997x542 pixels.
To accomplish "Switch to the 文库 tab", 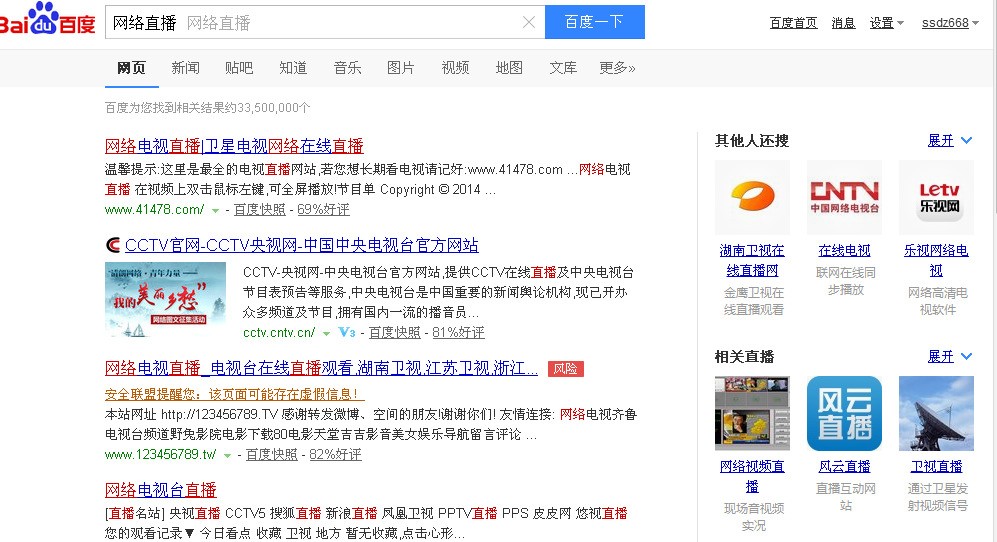I will 563,67.
